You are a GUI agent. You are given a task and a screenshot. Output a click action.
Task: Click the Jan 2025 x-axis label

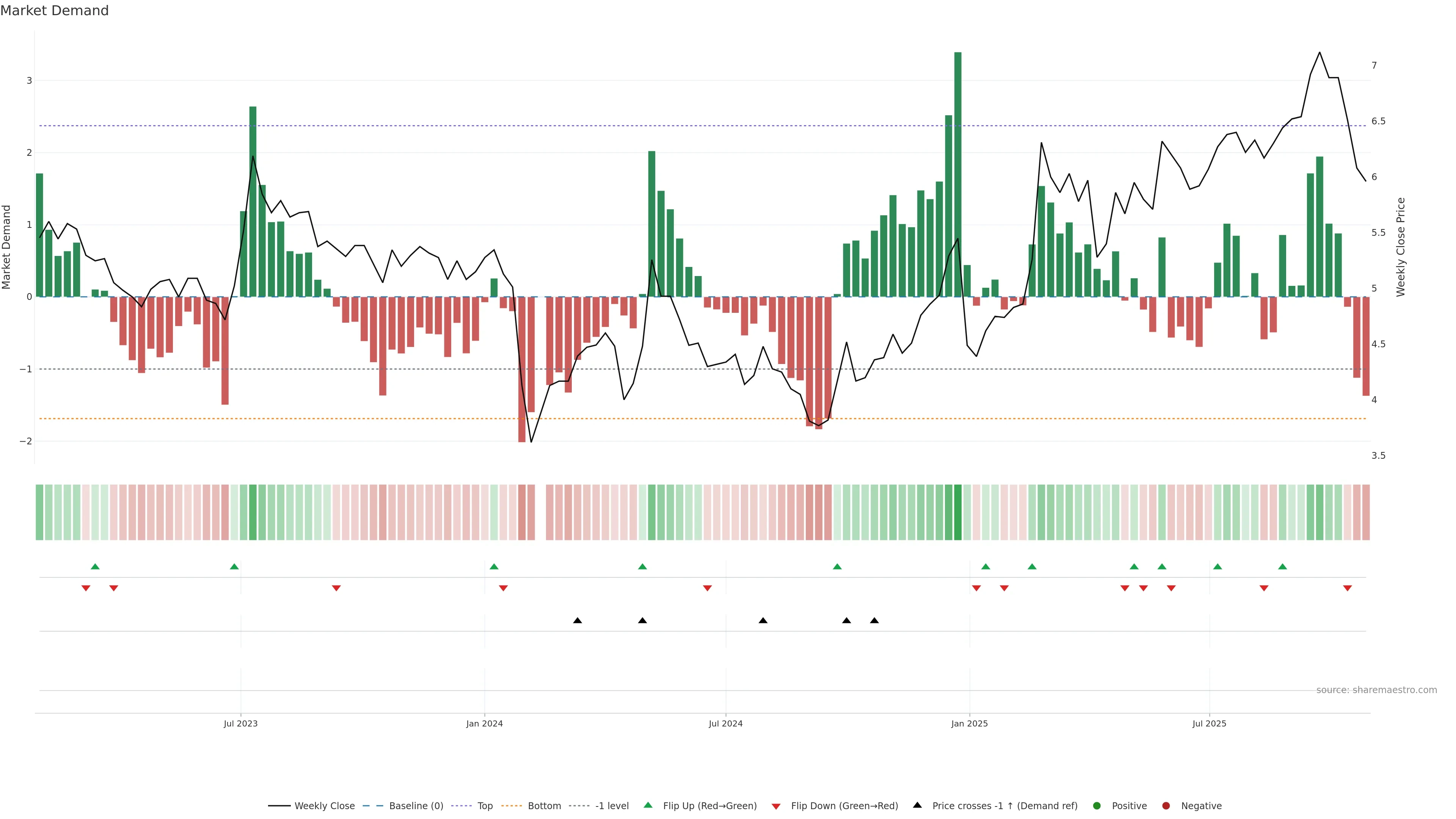(970, 724)
